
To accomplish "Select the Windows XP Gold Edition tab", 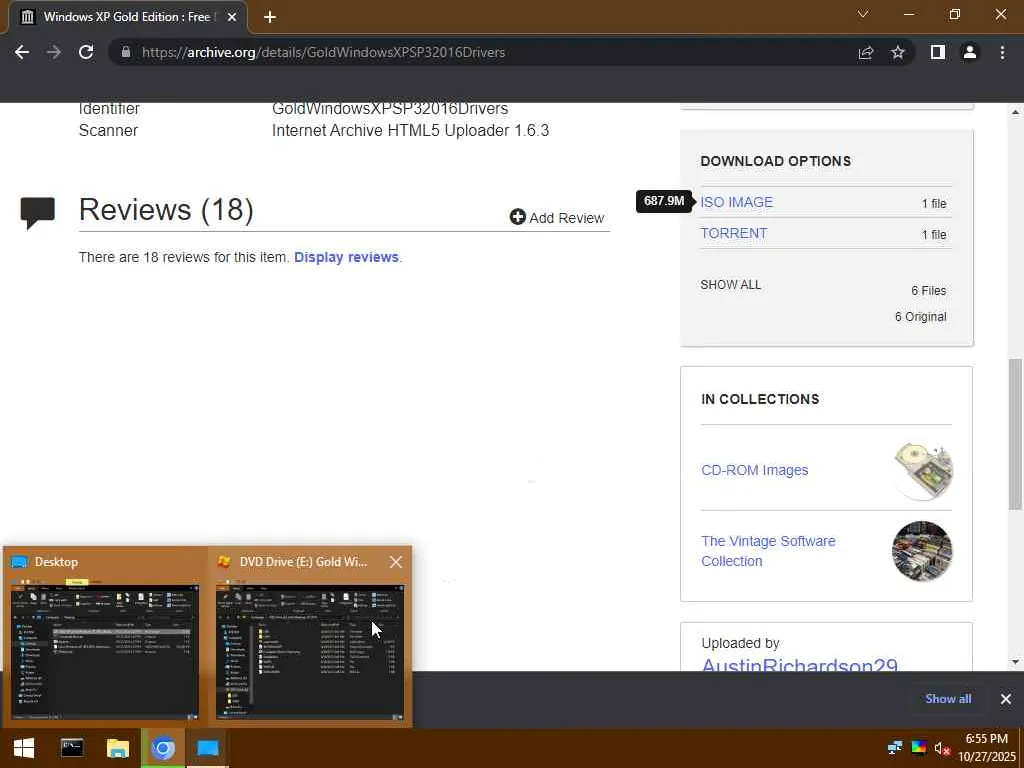I will tap(128, 17).
